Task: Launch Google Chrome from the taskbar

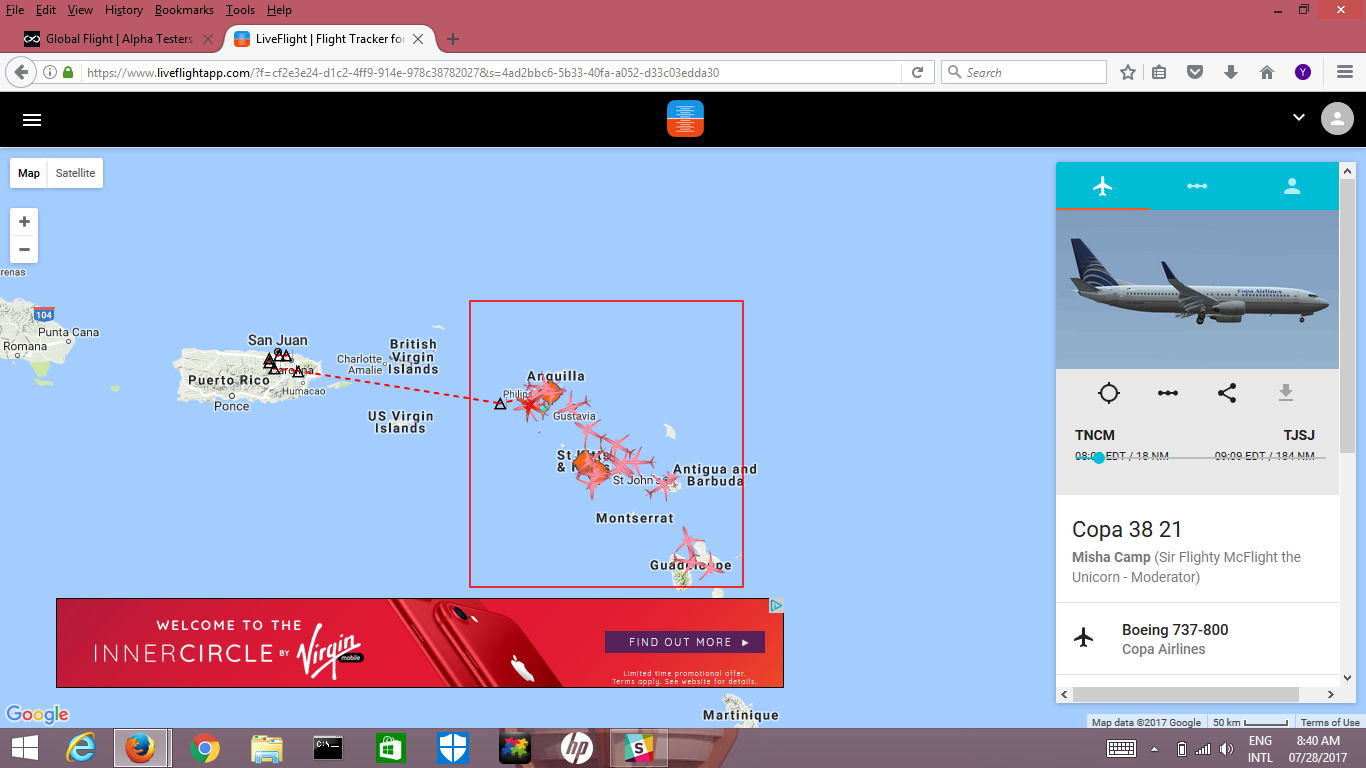Action: coord(205,748)
